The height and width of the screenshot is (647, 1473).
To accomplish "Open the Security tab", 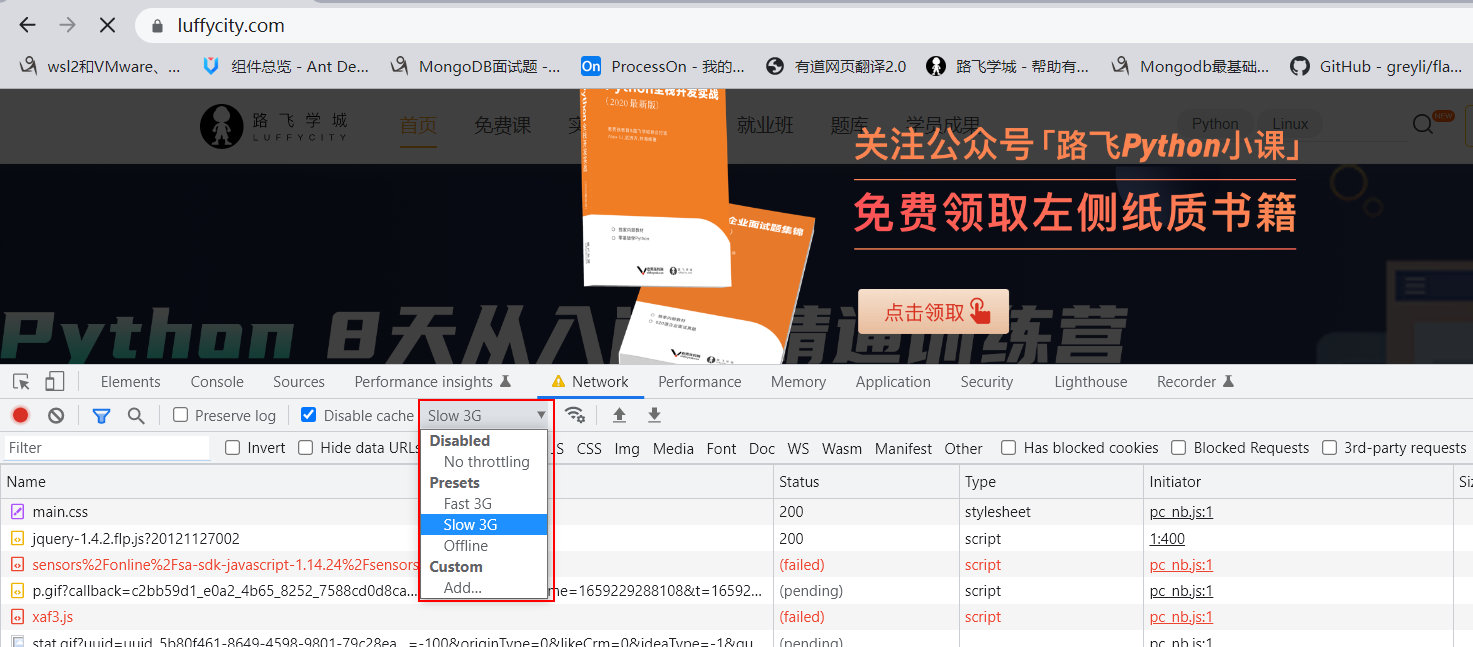I will [x=987, y=382].
